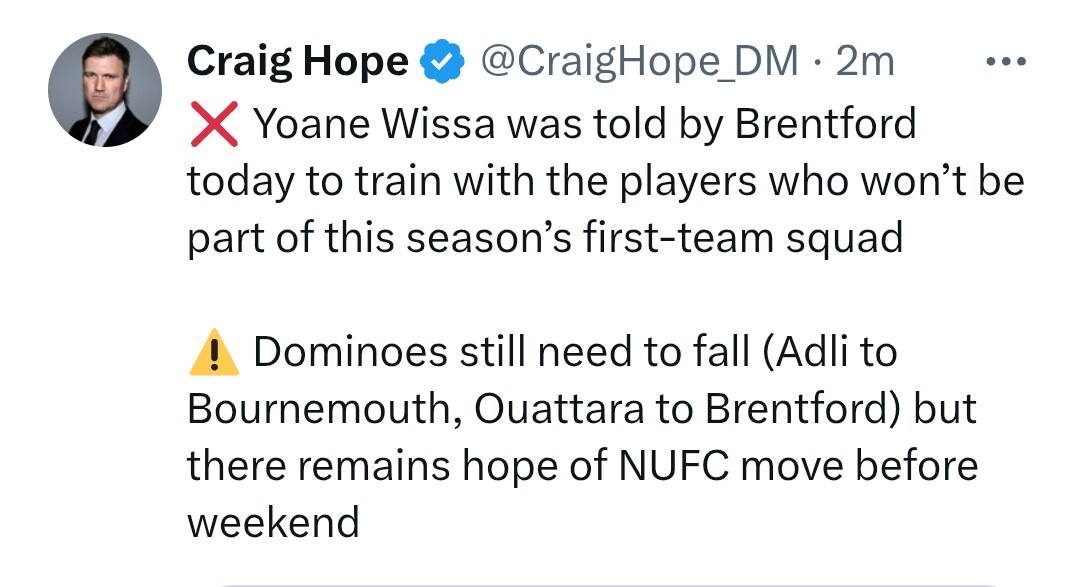Open Craig Hope's profile picture
The height and width of the screenshot is (587, 1079).
point(105,89)
